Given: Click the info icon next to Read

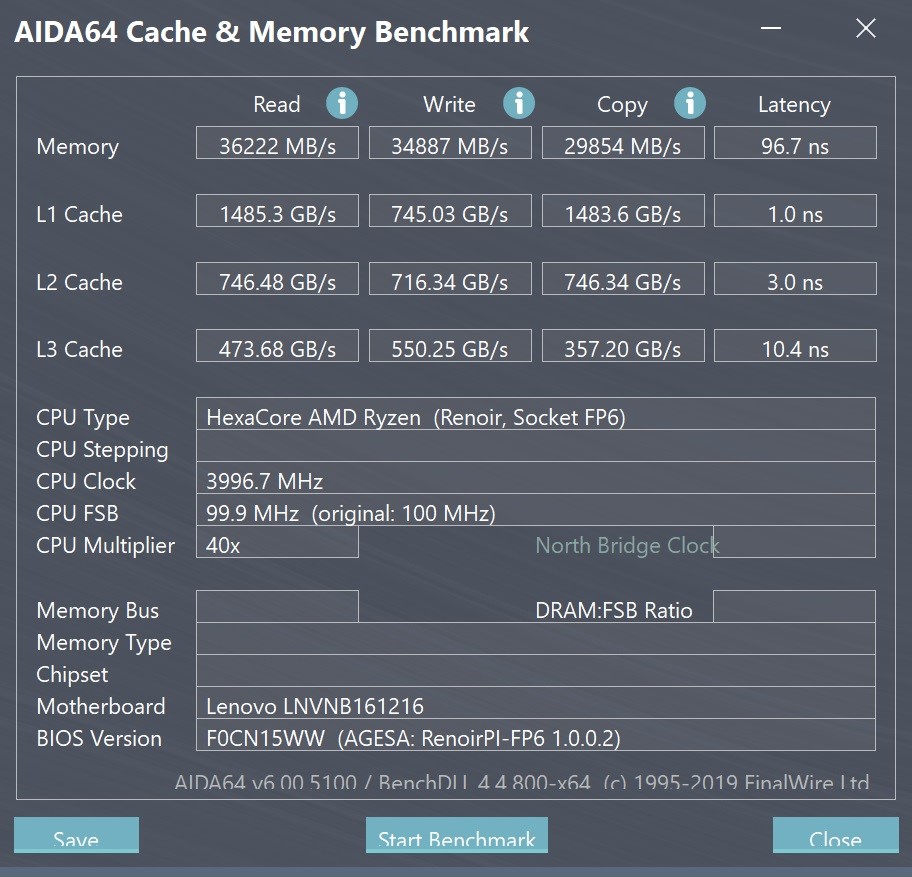Looking at the screenshot, I should tap(342, 104).
